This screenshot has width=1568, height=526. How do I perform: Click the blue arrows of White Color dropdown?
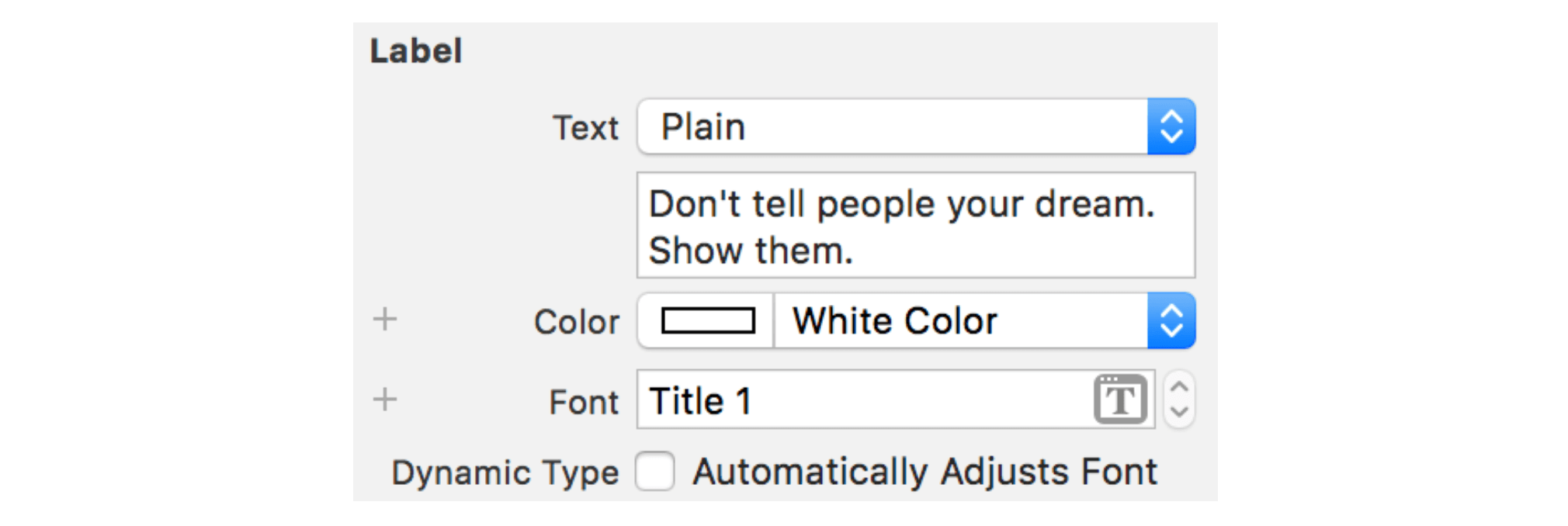click(1171, 320)
